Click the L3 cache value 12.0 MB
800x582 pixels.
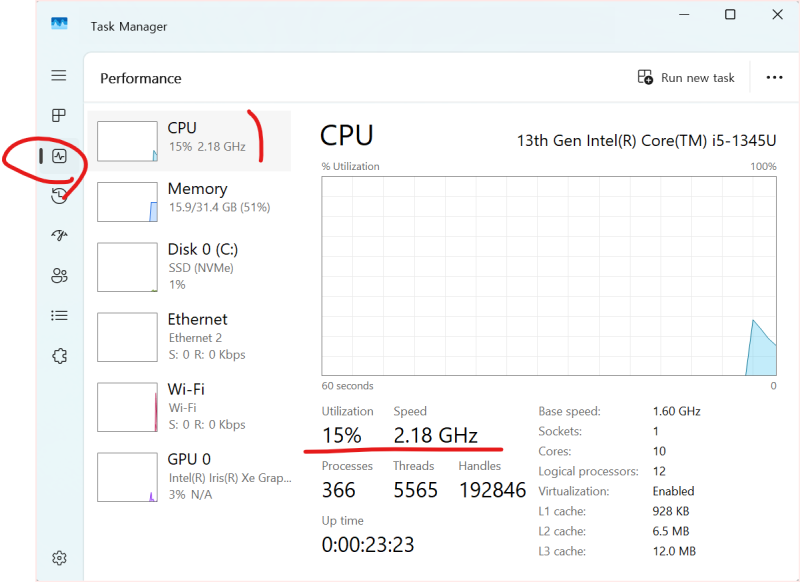(674, 551)
